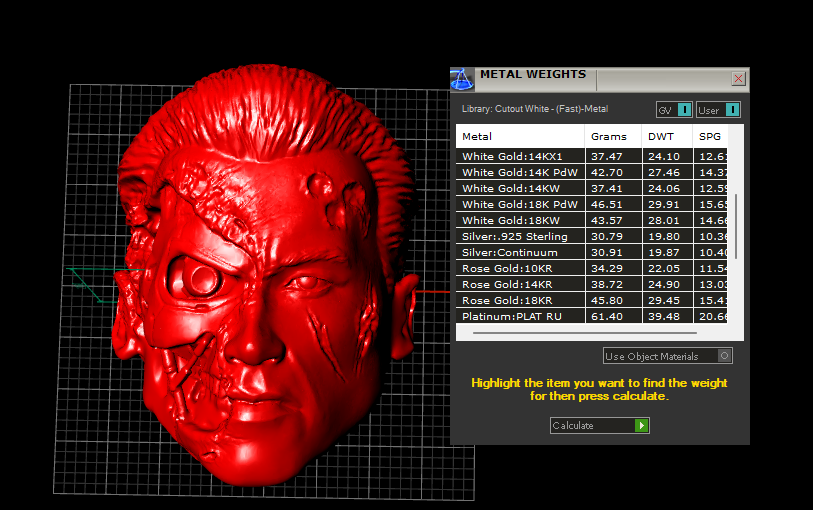Image resolution: width=813 pixels, height=510 pixels.
Task: Select the Grams column header
Action: (x=613, y=136)
